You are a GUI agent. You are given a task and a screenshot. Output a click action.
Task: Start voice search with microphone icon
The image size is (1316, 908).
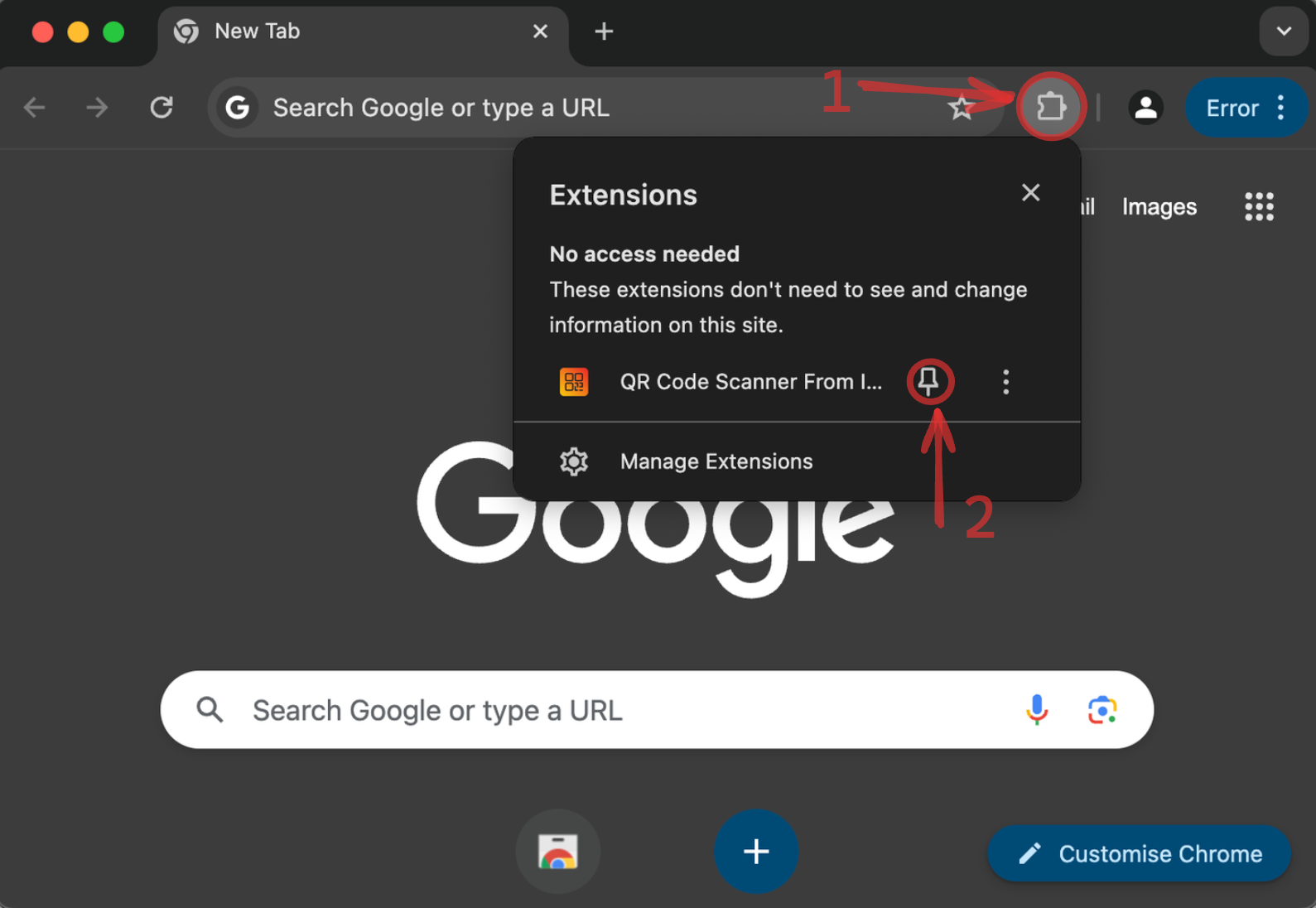1036,710
